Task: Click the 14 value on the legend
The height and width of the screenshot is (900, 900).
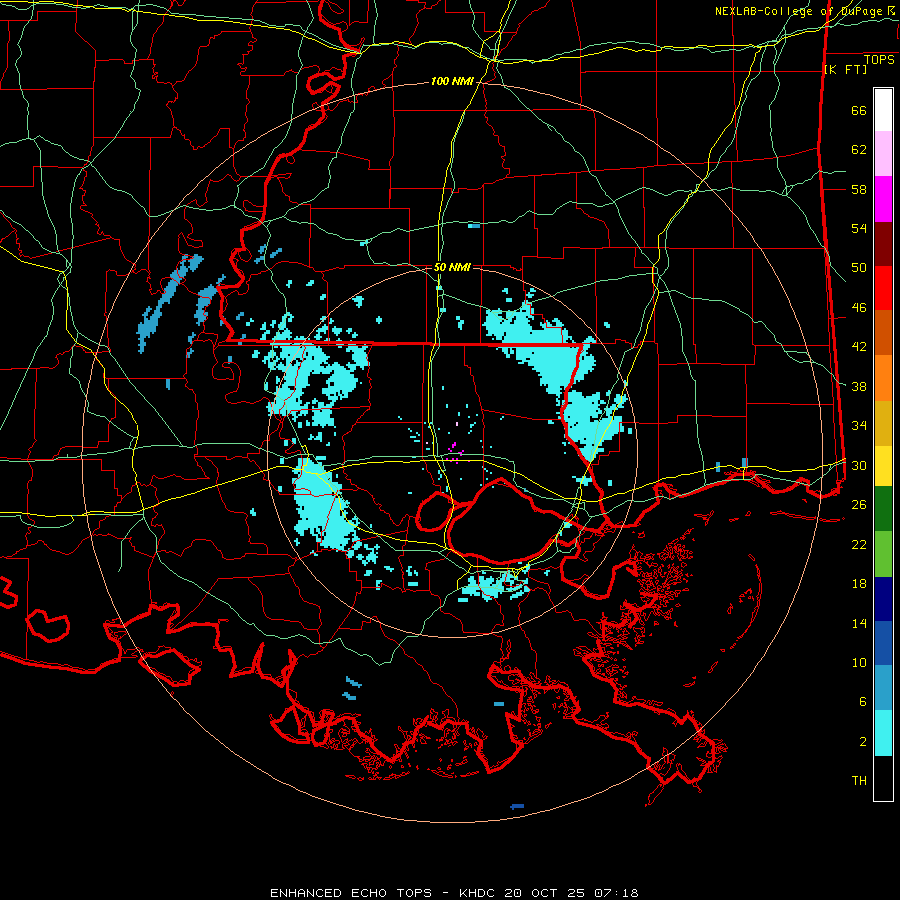Action: 859,623
